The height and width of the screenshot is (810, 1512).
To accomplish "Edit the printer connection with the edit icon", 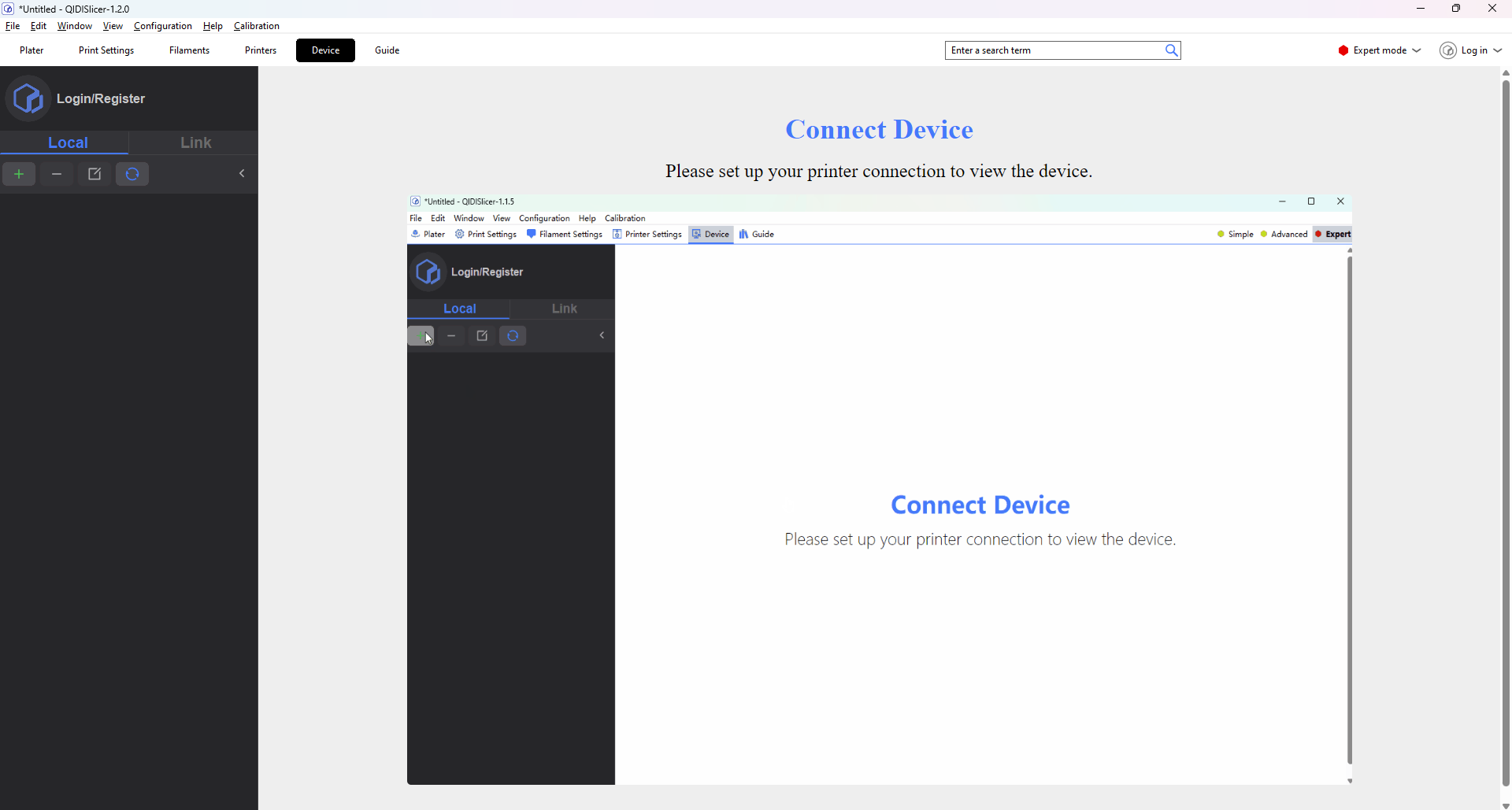I will click(94, 174).
